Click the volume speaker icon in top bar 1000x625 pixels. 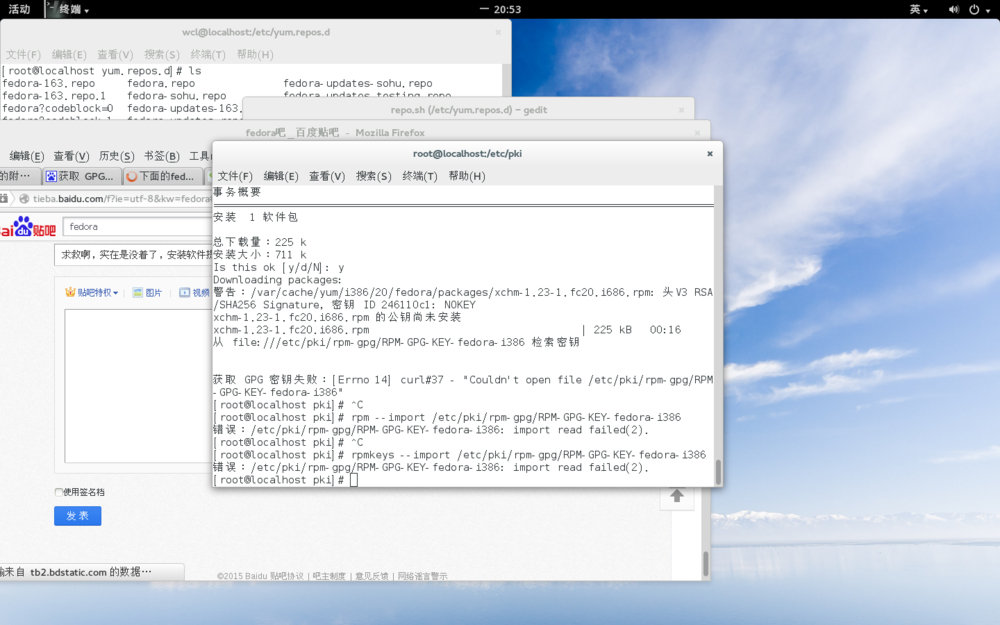pyautogui.click(x=953, y=9)
